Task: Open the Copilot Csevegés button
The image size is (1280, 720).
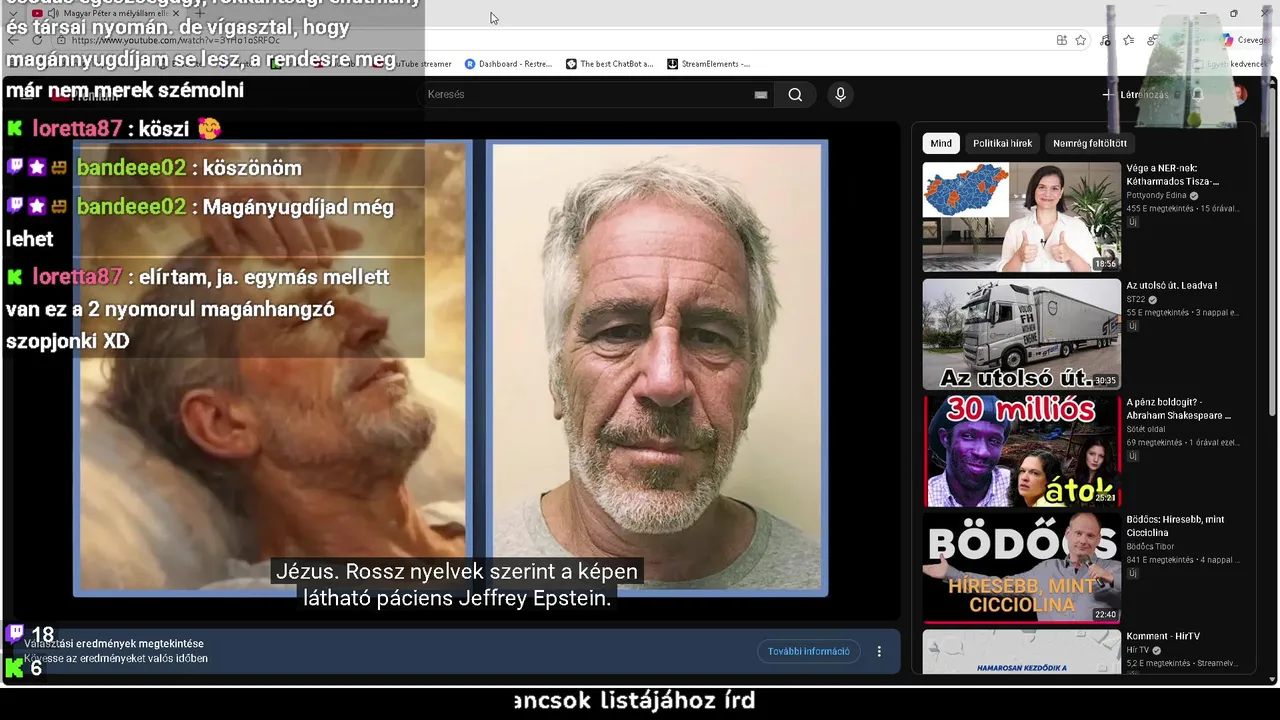Action: 1244,40
